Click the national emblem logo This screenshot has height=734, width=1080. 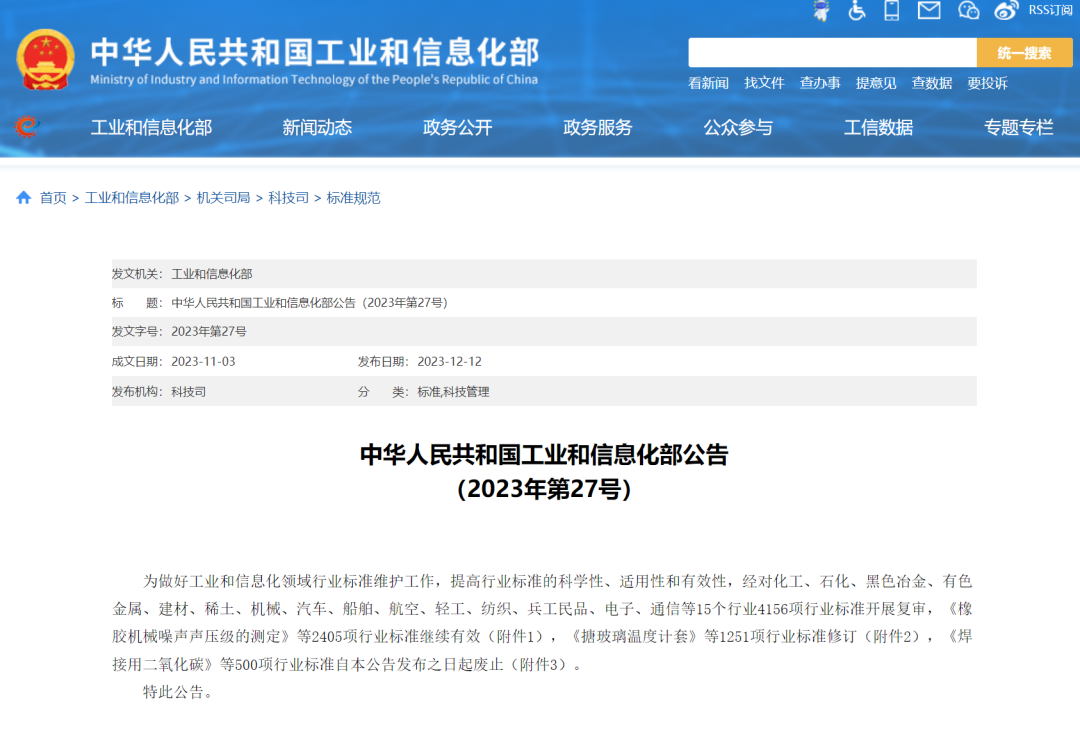point(46,60)
